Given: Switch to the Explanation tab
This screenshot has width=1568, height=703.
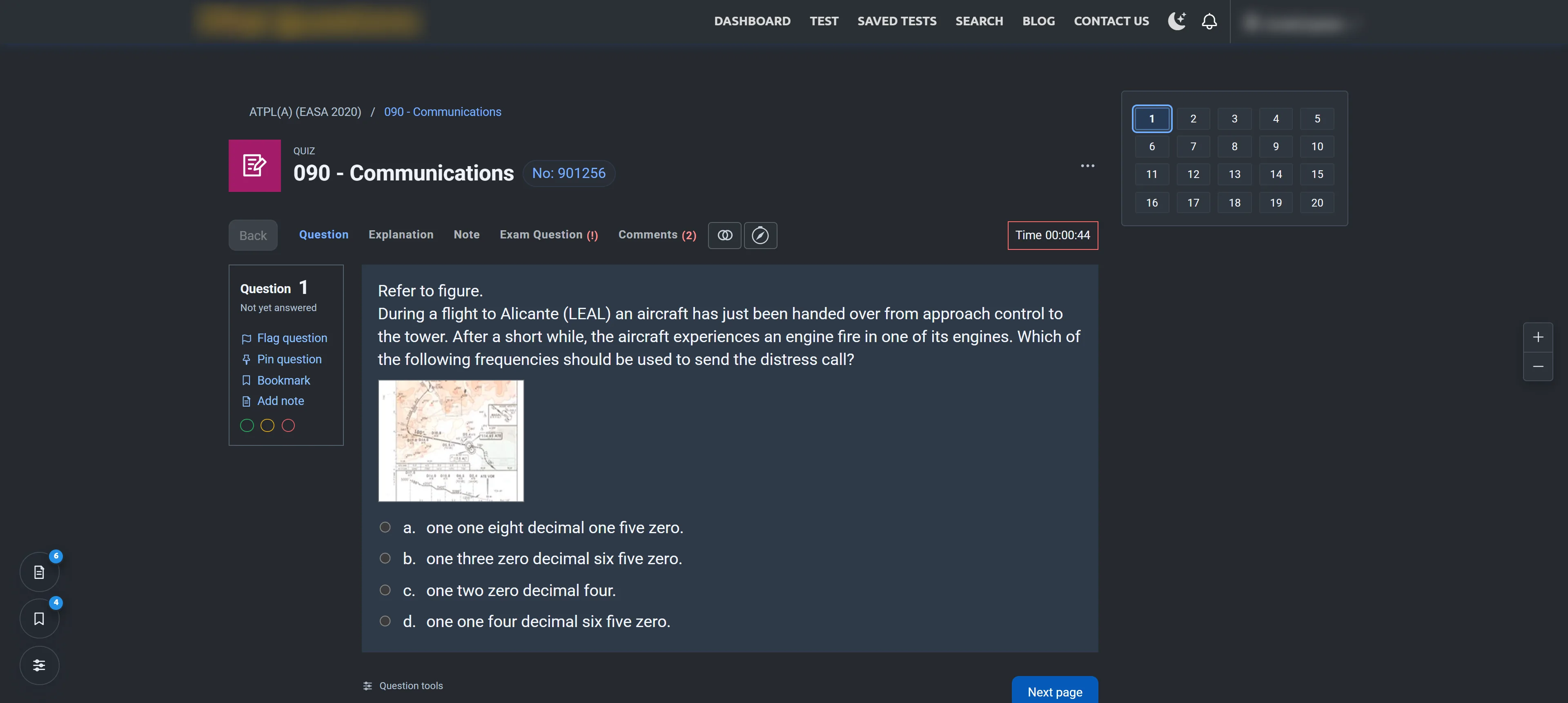Looking at the screenshot, I should (401, 235).
